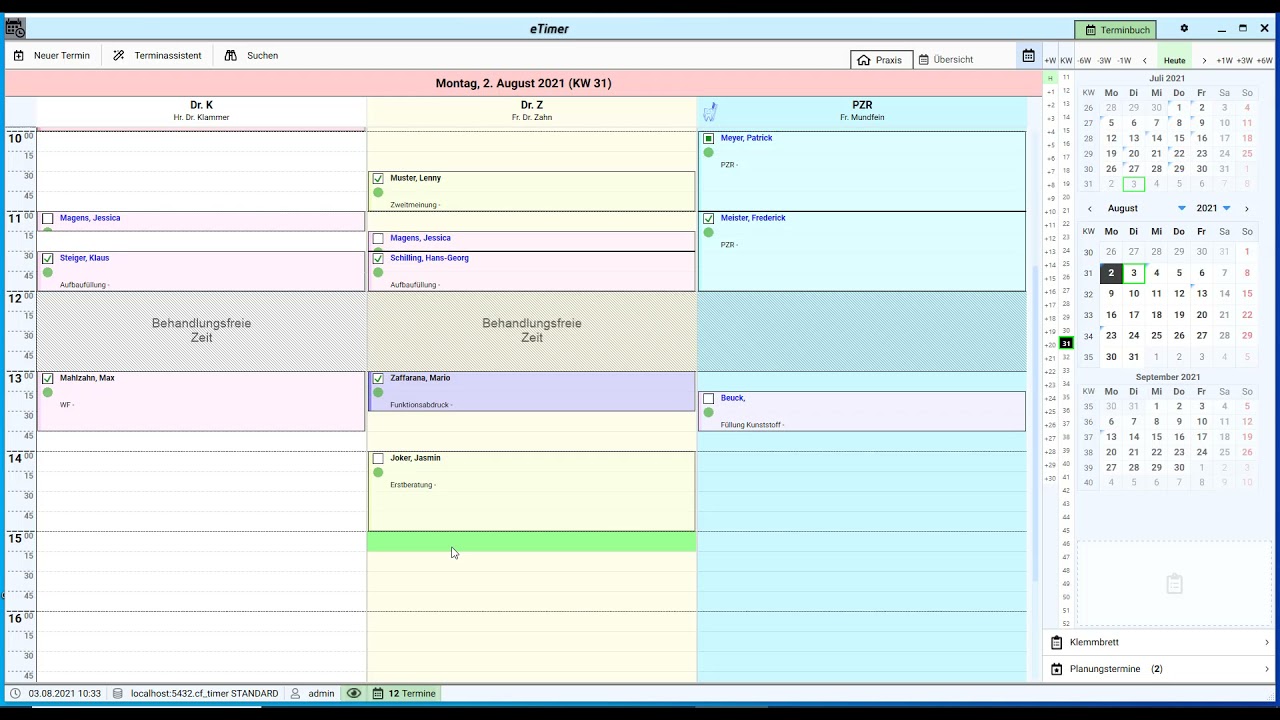Open the month dropdown next to August
Image resolution: width=1280 pixels, height=720 pixels.
click(x=1181, y=209)
